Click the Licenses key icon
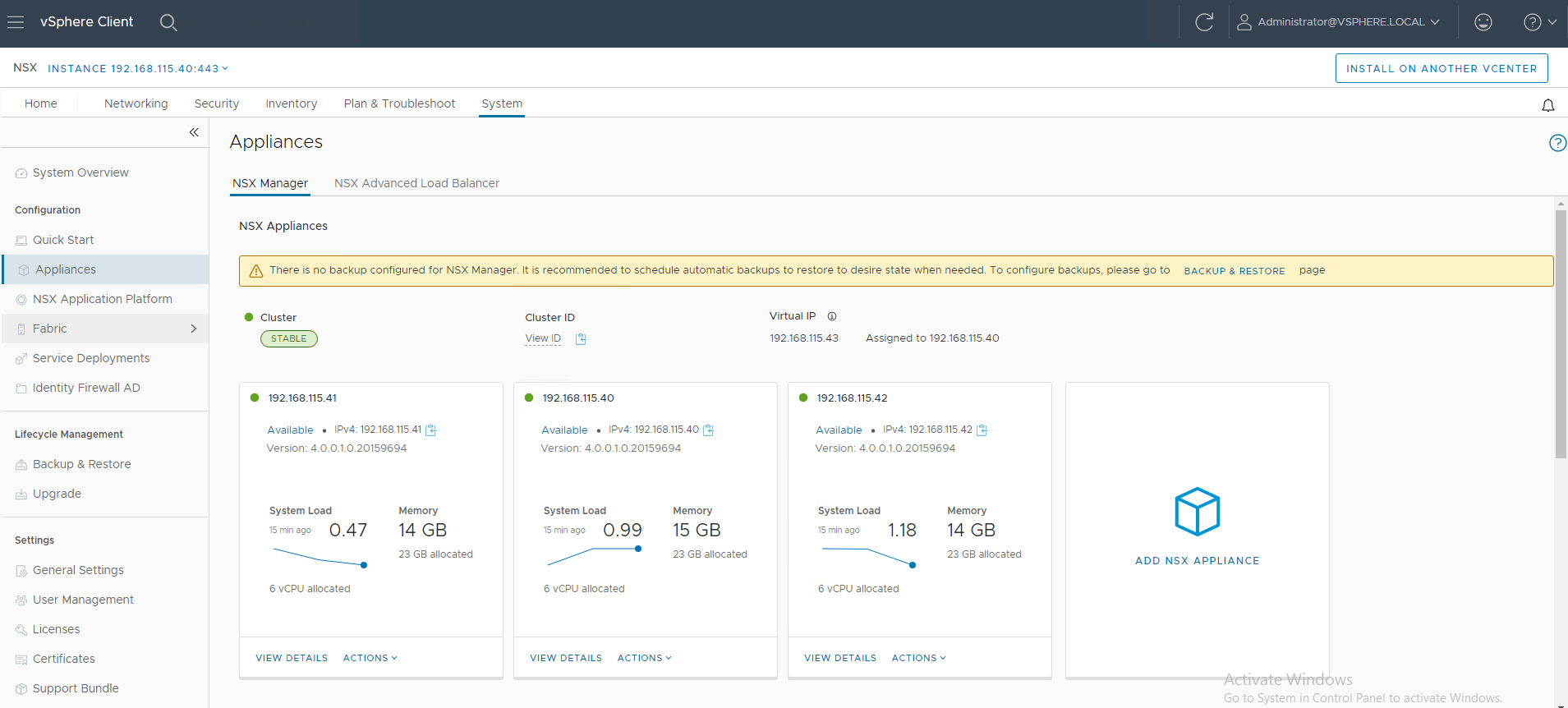 (x=21, y=630)
